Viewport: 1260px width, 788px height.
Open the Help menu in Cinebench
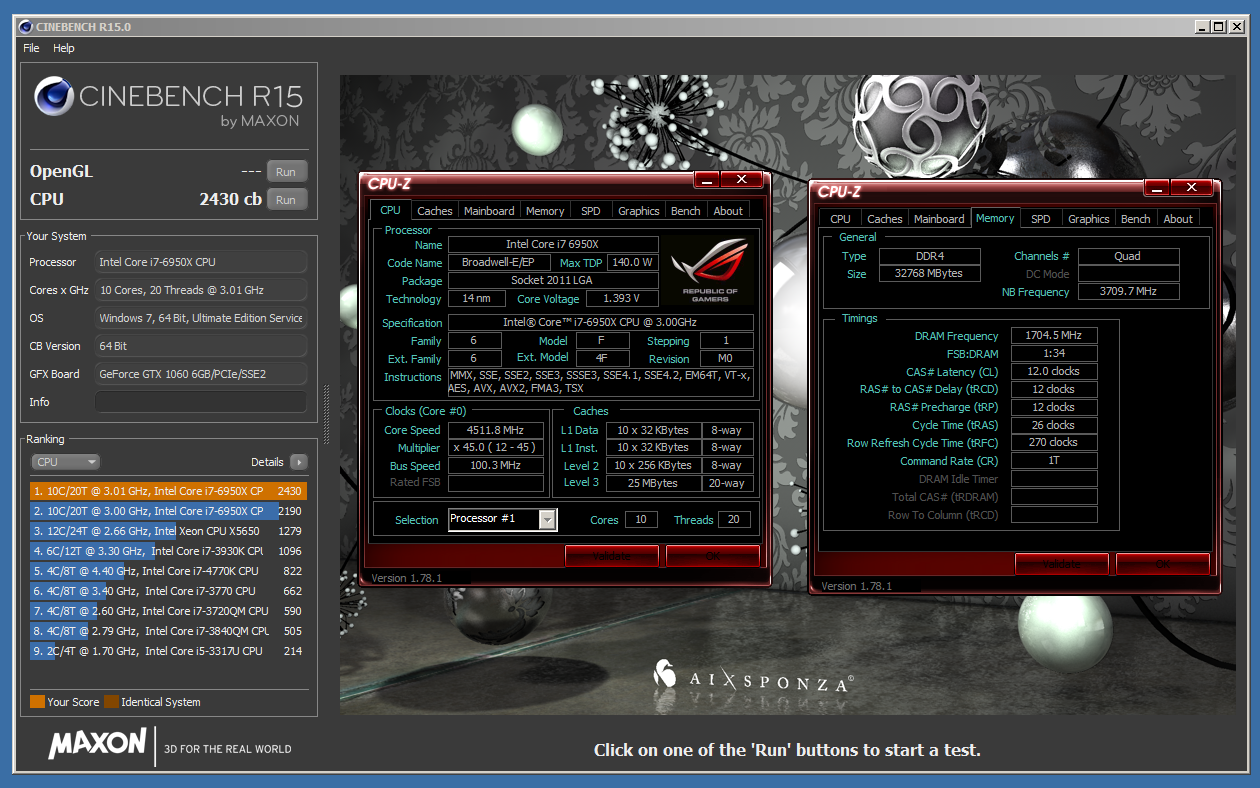coord(64,48)
